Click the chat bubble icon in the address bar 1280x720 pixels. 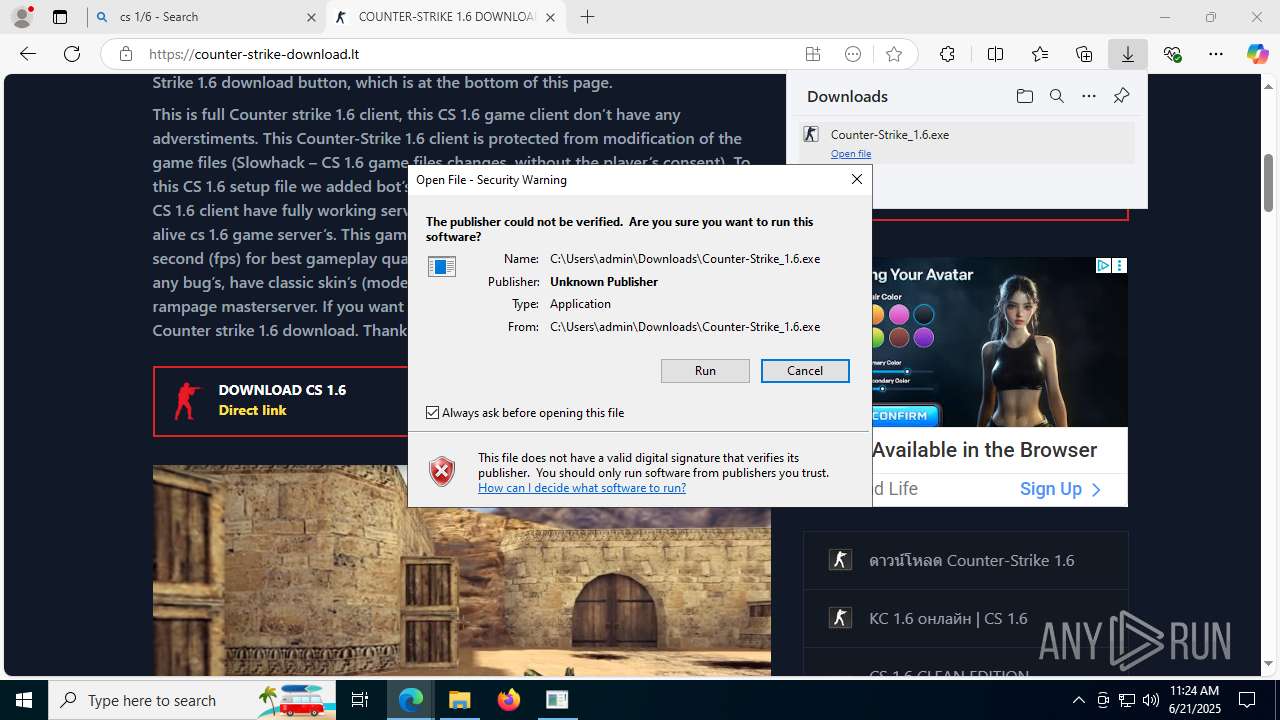[x=853, y=54]
